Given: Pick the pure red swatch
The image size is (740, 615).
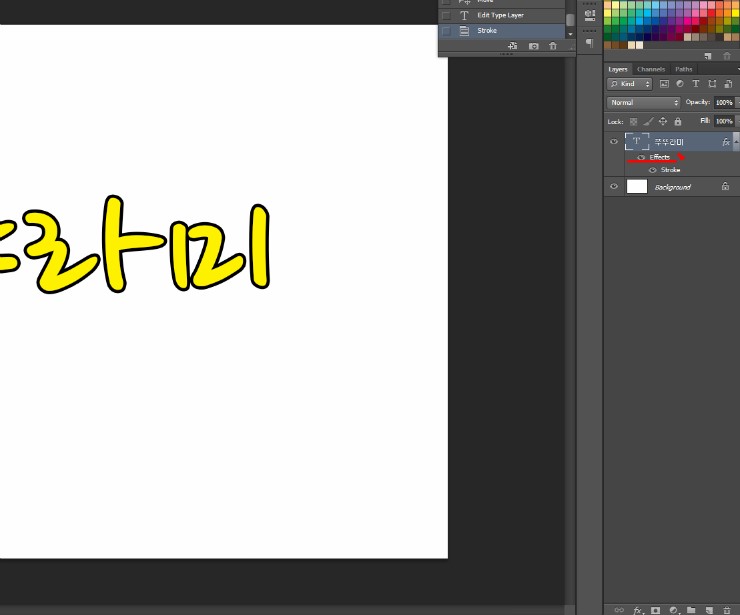Looking at the screenshot, I should (x=711, y=13).
